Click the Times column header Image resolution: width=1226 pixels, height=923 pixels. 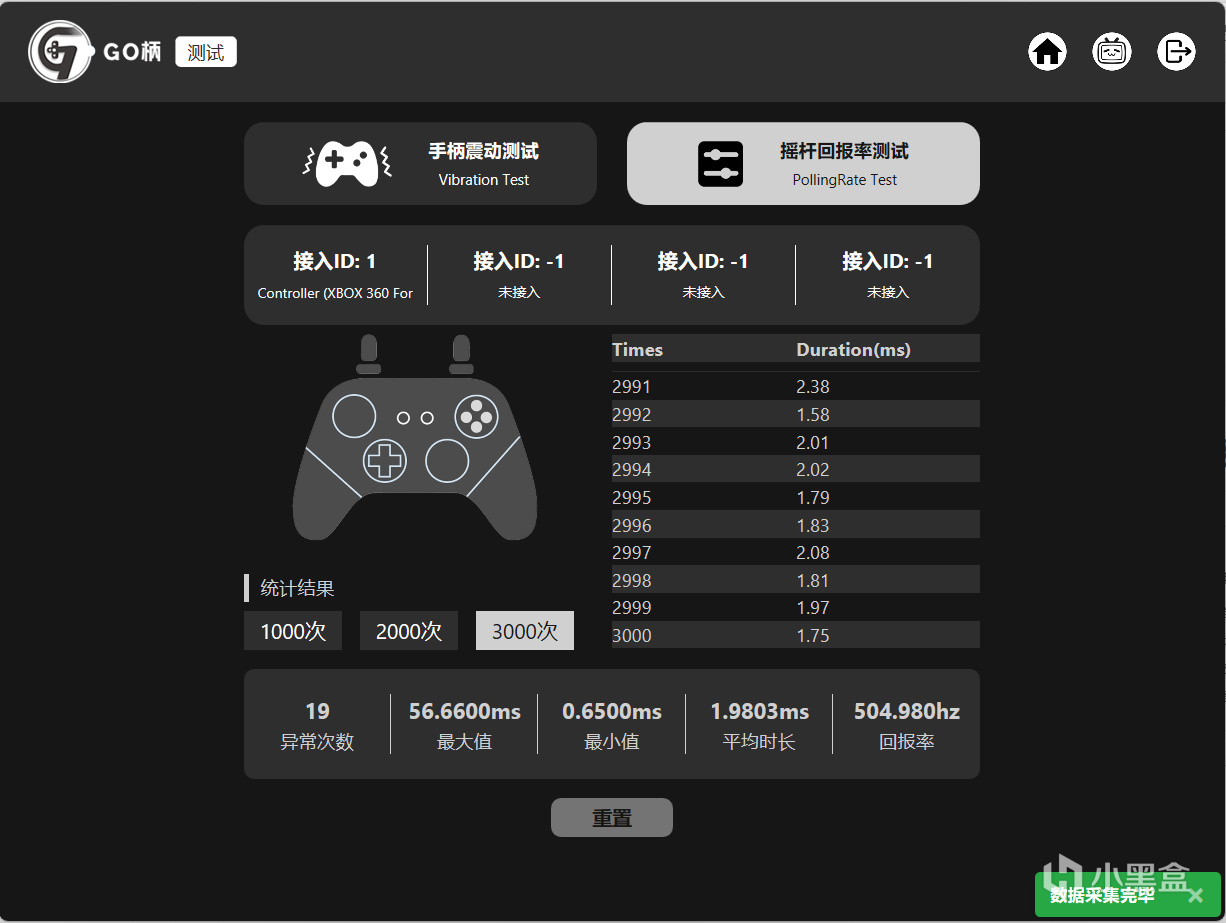[638, 350]
